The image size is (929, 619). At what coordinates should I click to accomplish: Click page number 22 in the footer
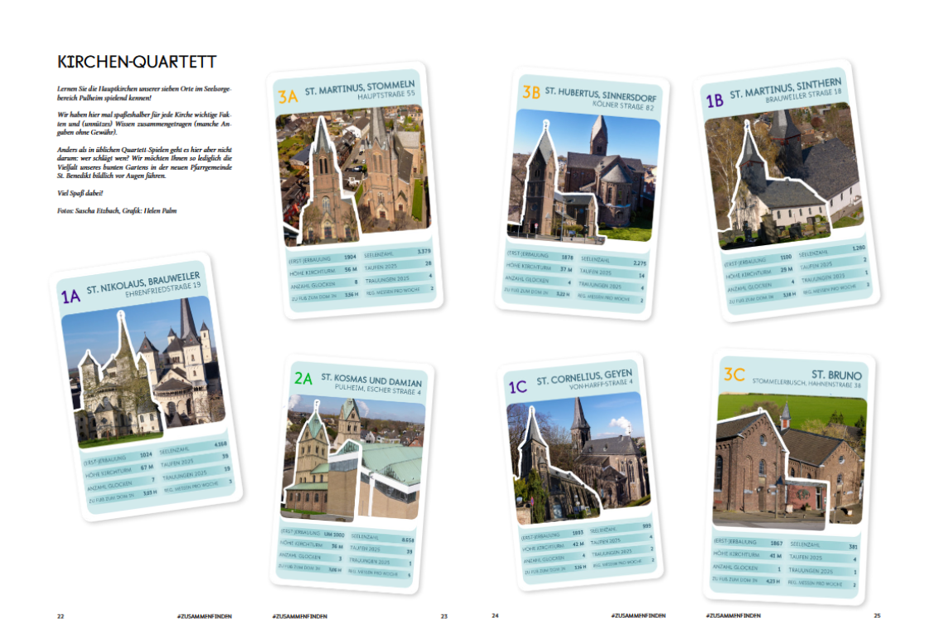60,616
